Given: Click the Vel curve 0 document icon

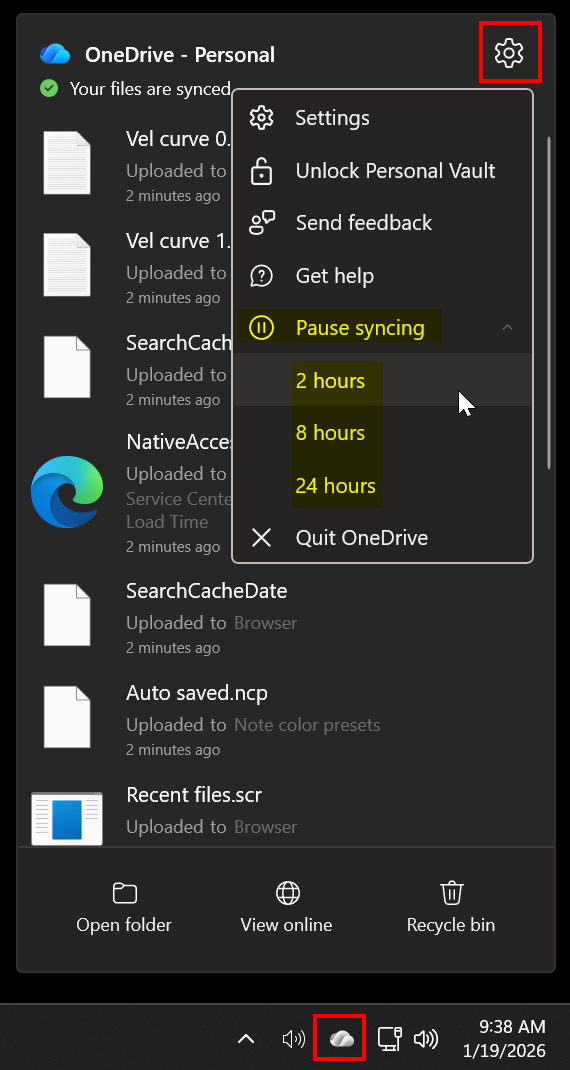Looking at the screenshot, I should [x=67, y=162].
